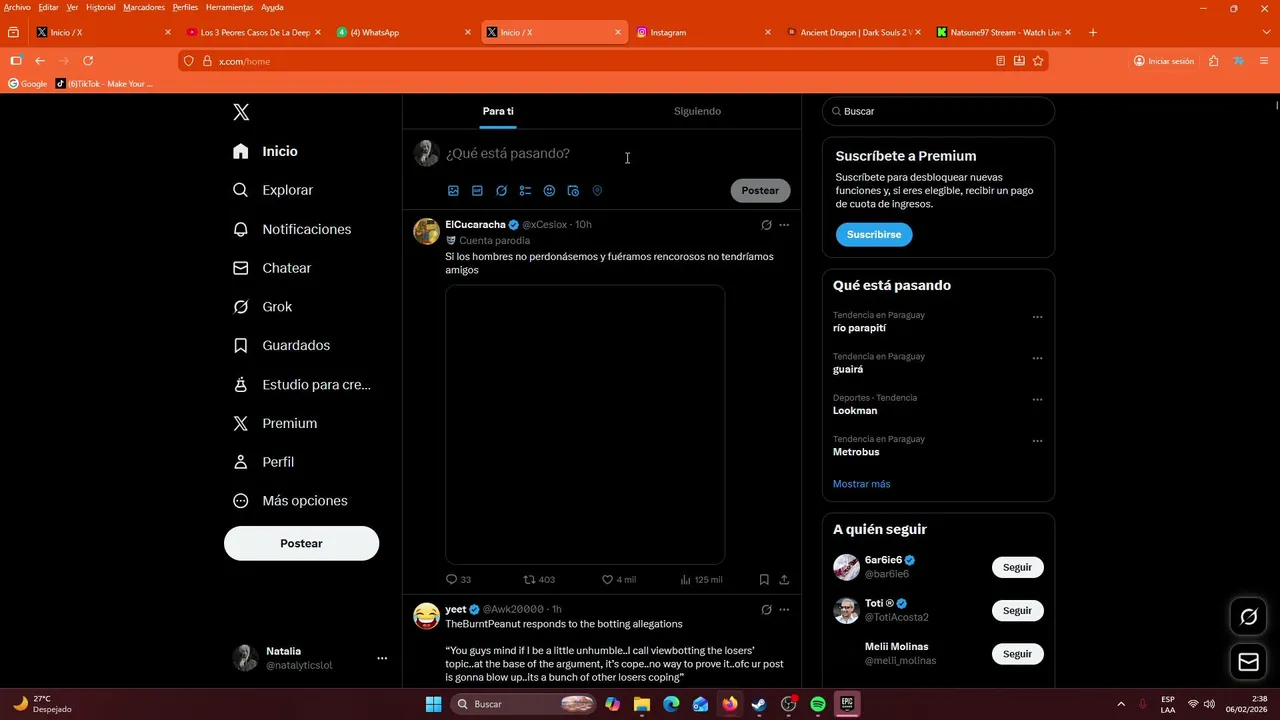This screenshot has height=720, width=1280.
Task: Click Iniciar sesión in Firefox toolbar
Action: 1164,61
